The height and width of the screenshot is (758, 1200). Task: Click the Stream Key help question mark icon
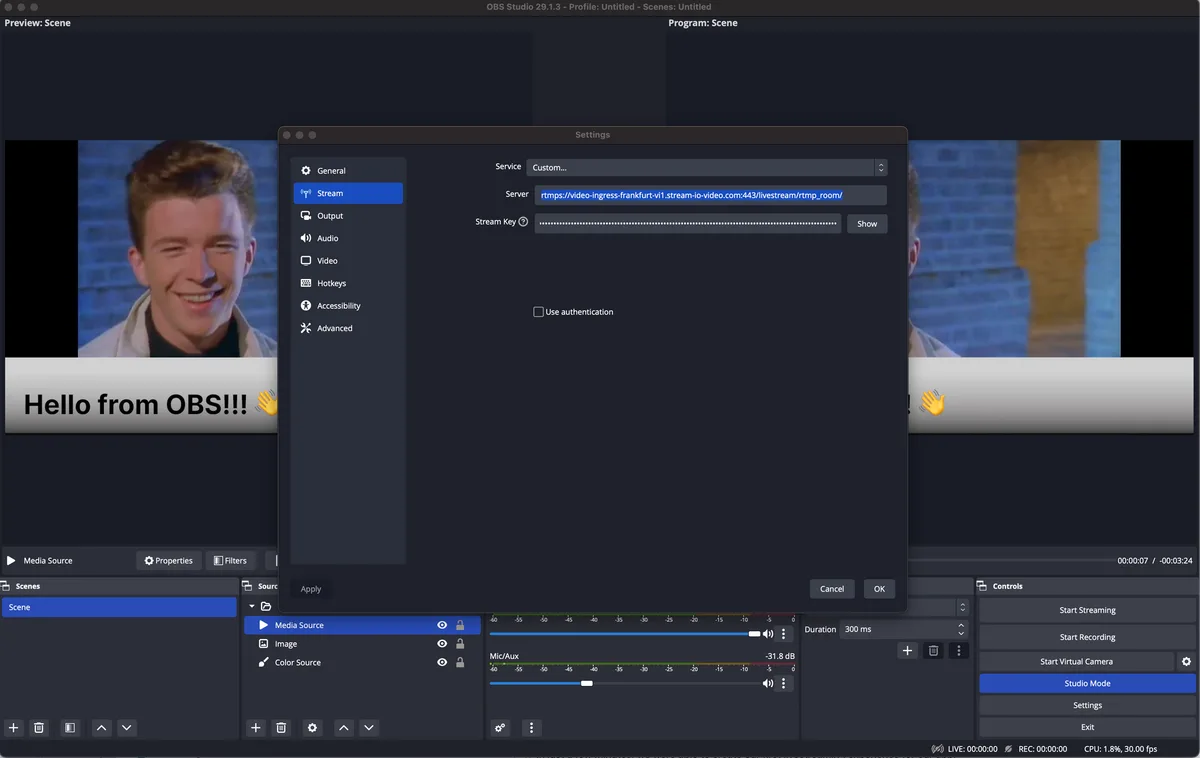pos(523,222)
